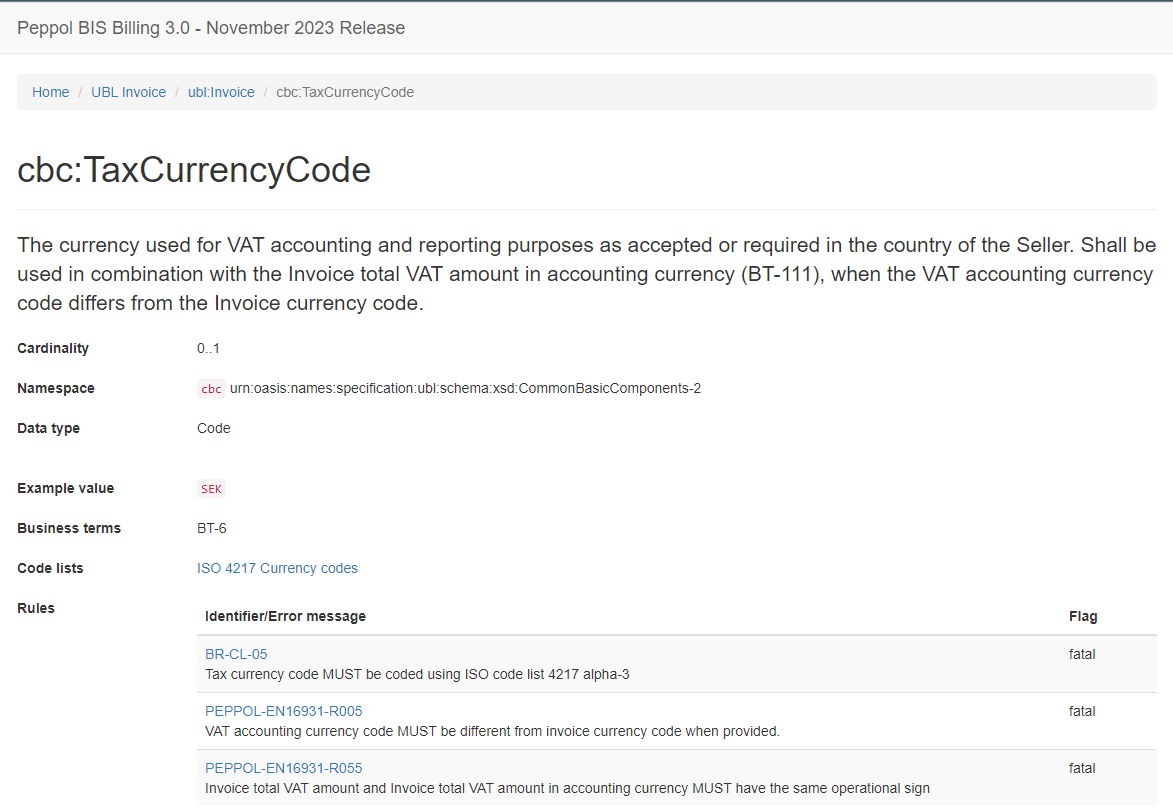Click the namespace URN text
This screenshot has height=812, width=1173.
[x=465, y=388]
